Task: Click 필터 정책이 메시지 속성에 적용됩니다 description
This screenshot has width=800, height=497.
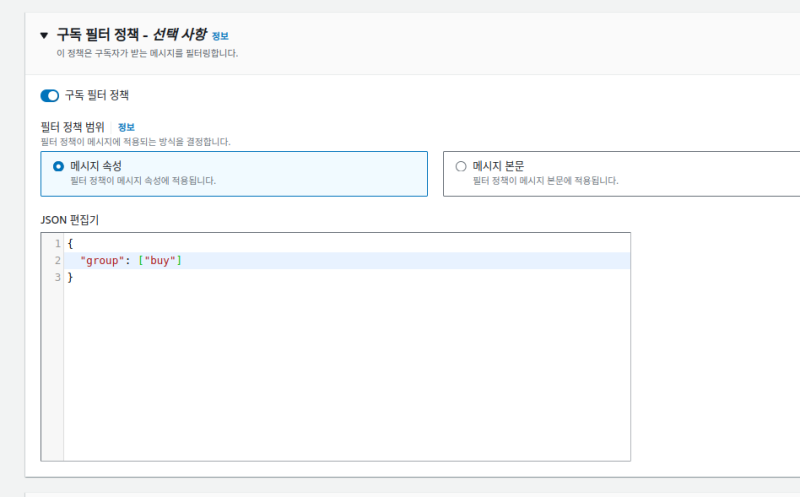Action: [x=142, y=181]
